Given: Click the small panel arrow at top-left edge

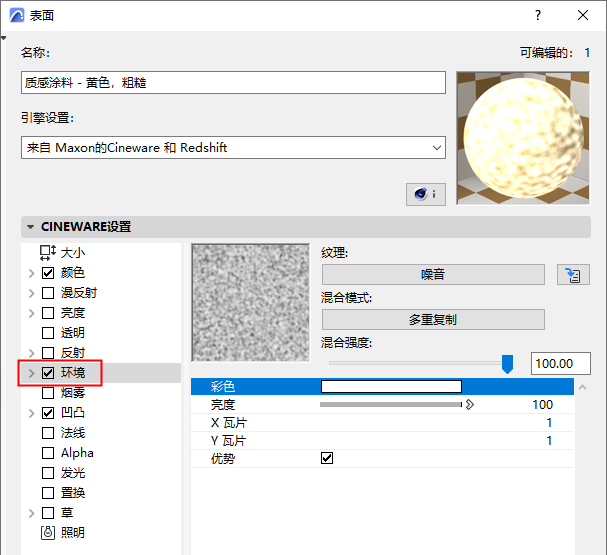Looking at the screenshot, I should pos(3,38).
